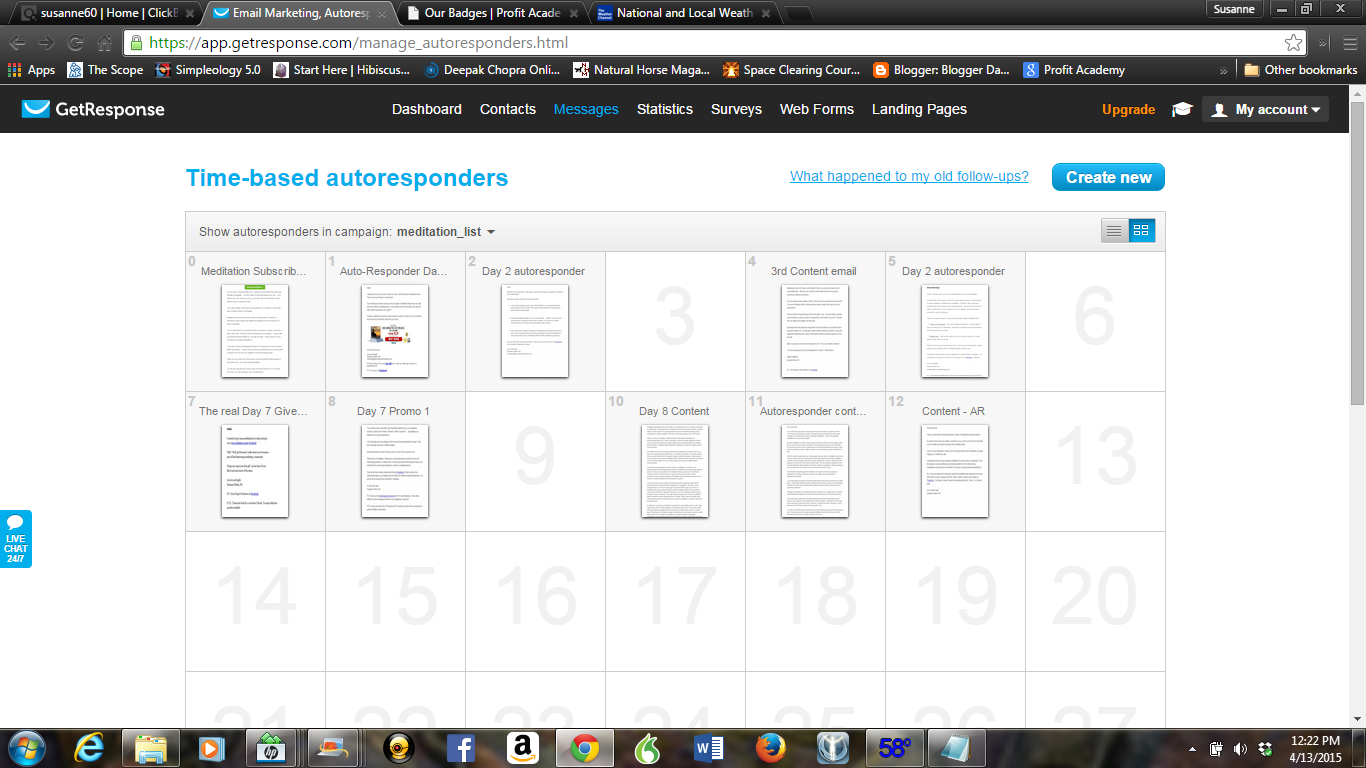Launch Internet Explorer from the taskbar
The width and height of the screenshot is (1366, 768).
90,747
